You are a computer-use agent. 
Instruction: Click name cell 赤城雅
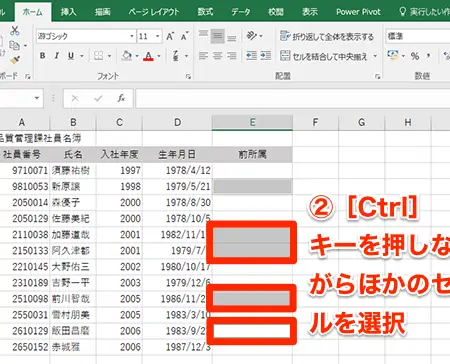coord(73,347)
